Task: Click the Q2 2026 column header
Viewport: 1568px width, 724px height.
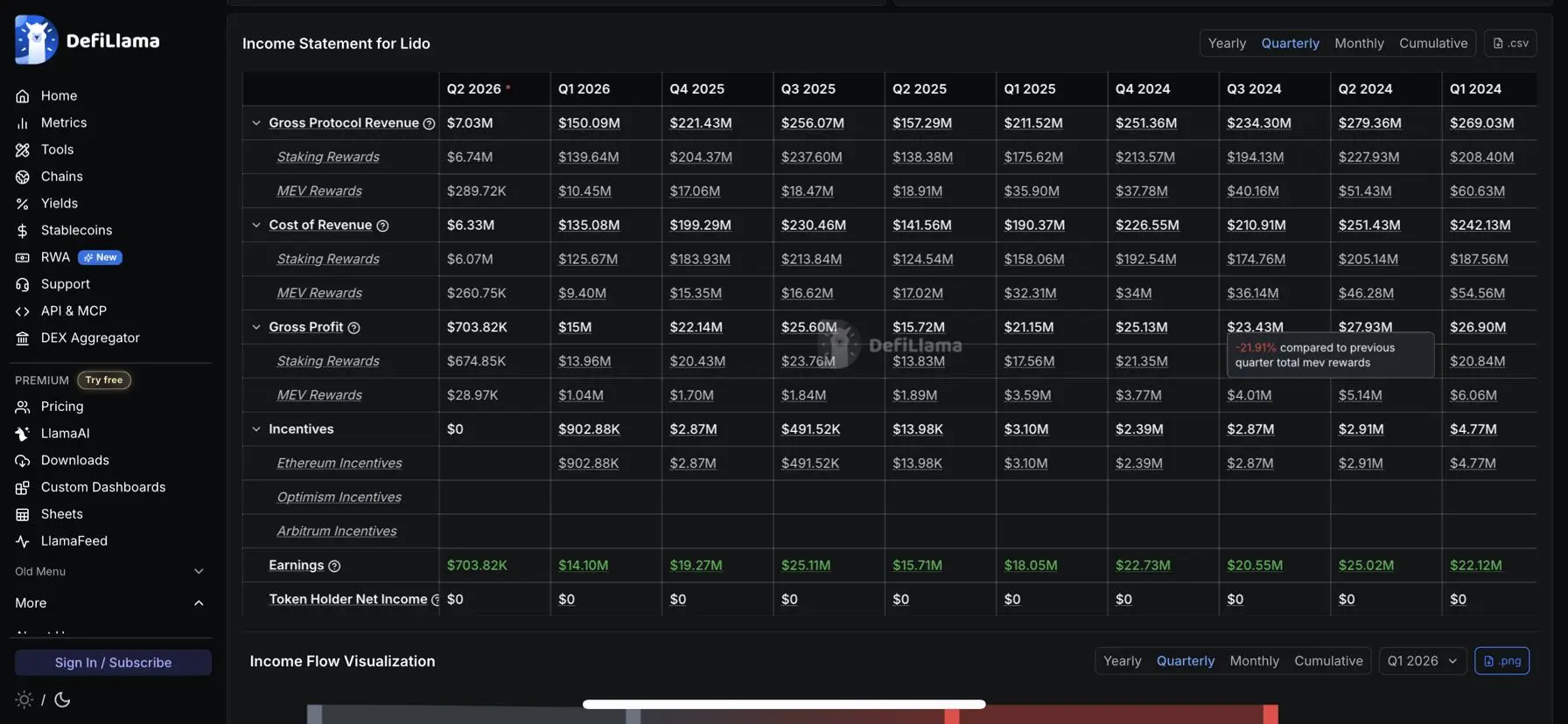Action: click(473, 89)
